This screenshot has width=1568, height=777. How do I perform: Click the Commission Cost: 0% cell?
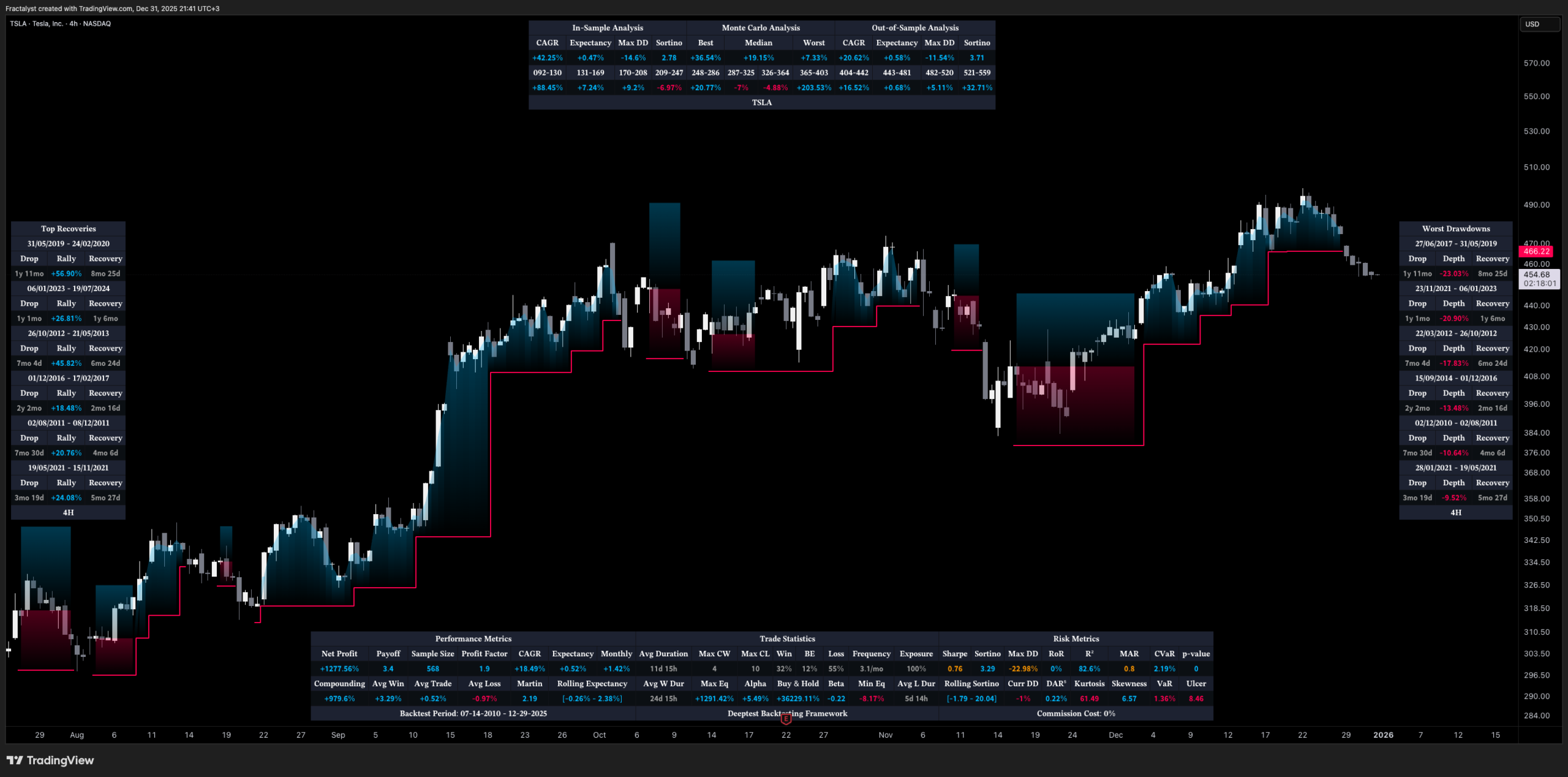pos(1076,713)
